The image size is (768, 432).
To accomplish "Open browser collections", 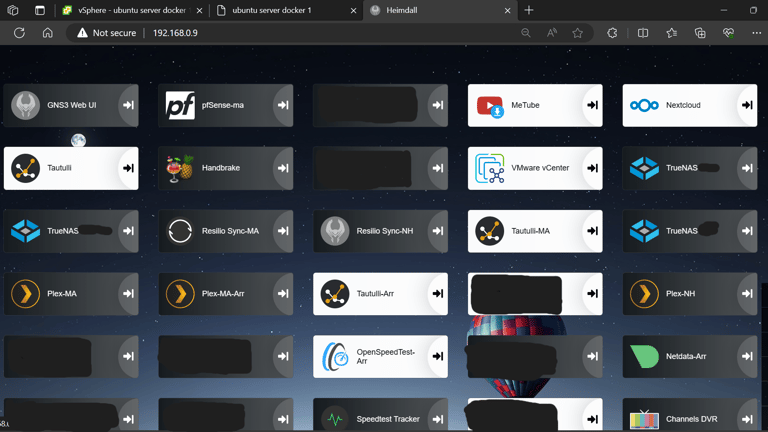I will click(x=700, y=33).
